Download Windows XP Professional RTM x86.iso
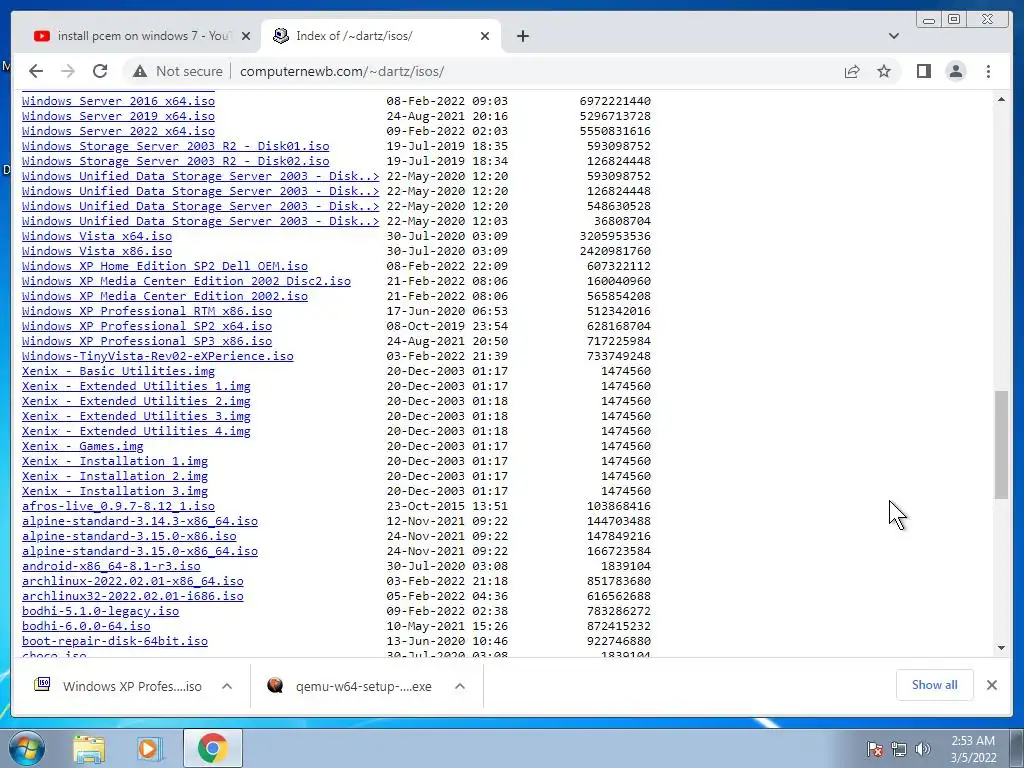This screenshot has height=768, width=1024. point(147,311)
